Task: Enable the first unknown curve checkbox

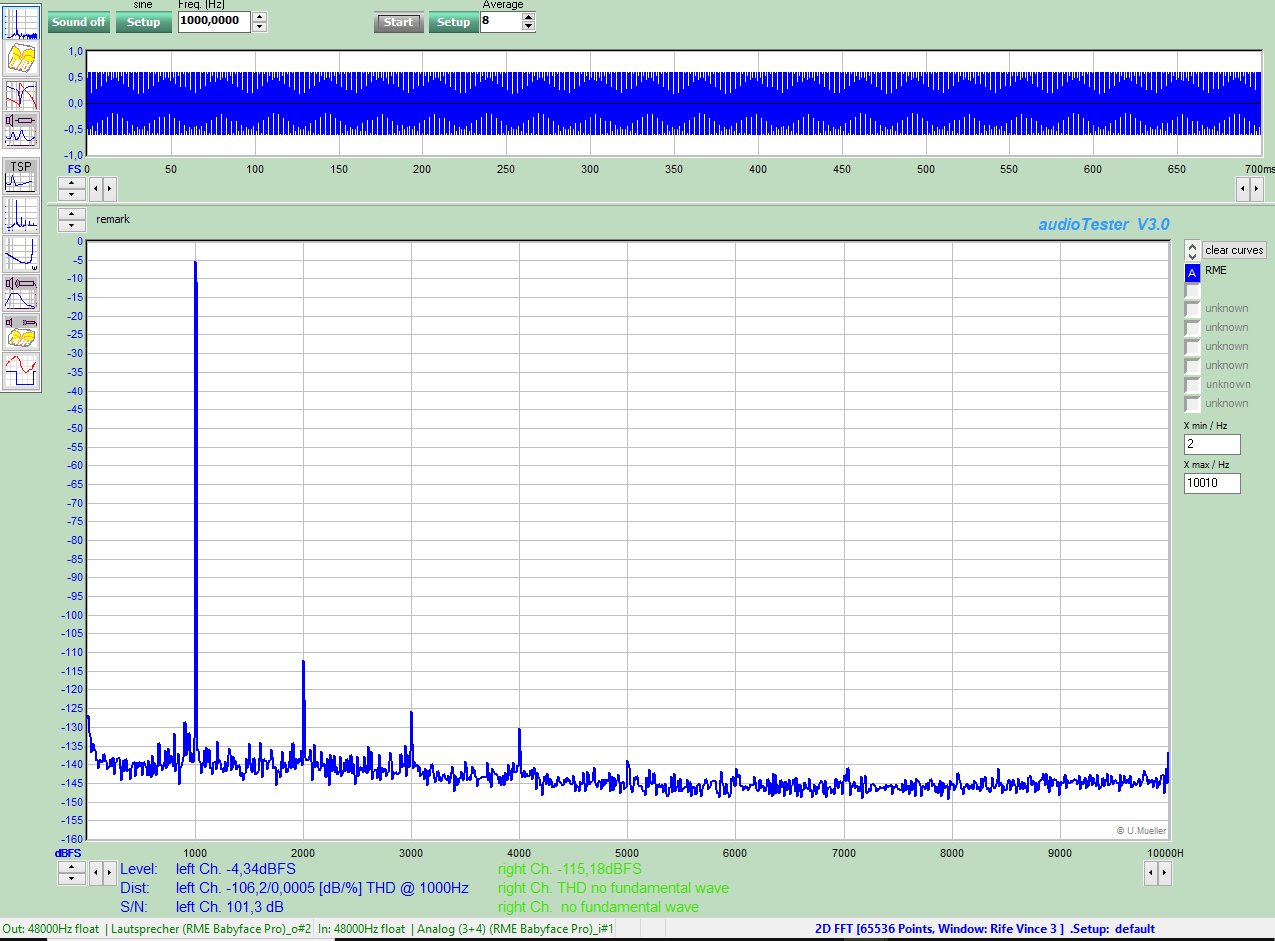Action: pos(1191,308)
